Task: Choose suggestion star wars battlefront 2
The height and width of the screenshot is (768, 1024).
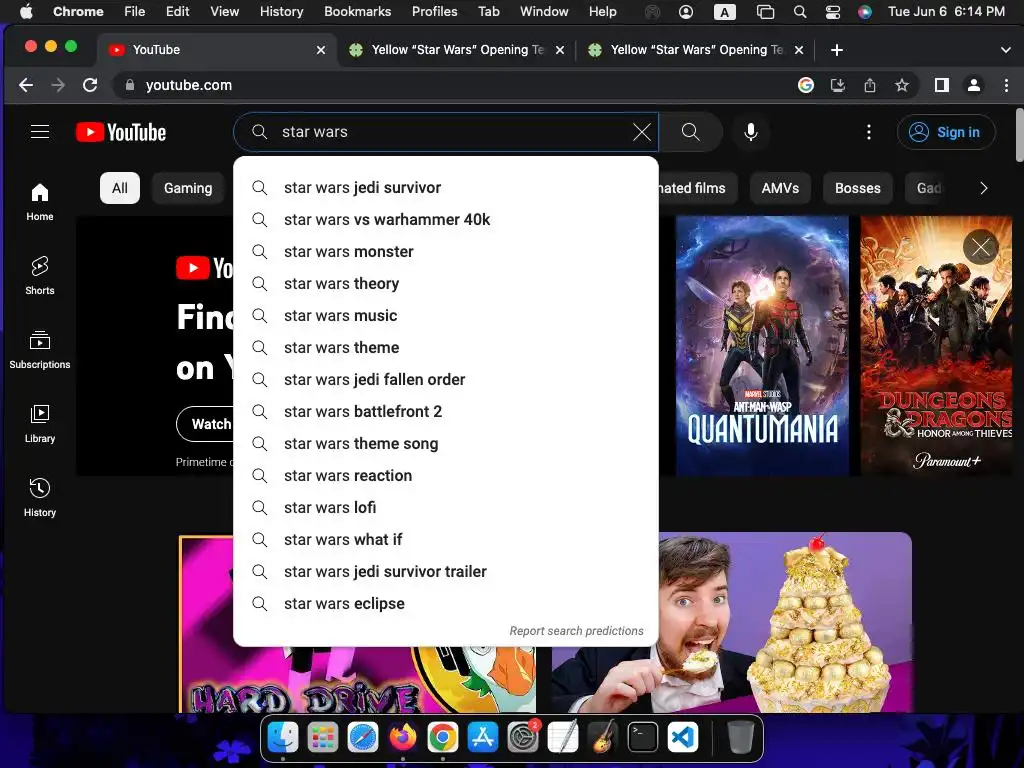Action: coord(445,411)
